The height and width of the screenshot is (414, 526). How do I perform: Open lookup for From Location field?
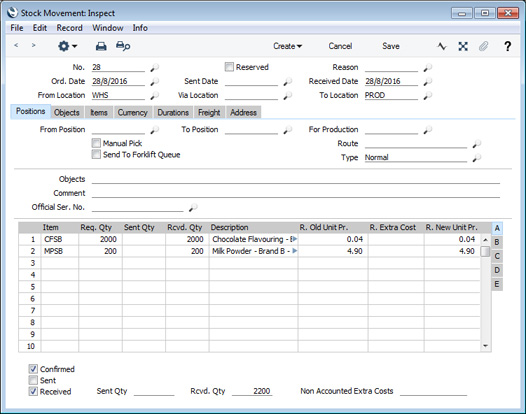pyautogui.click(x=154, y=96)
